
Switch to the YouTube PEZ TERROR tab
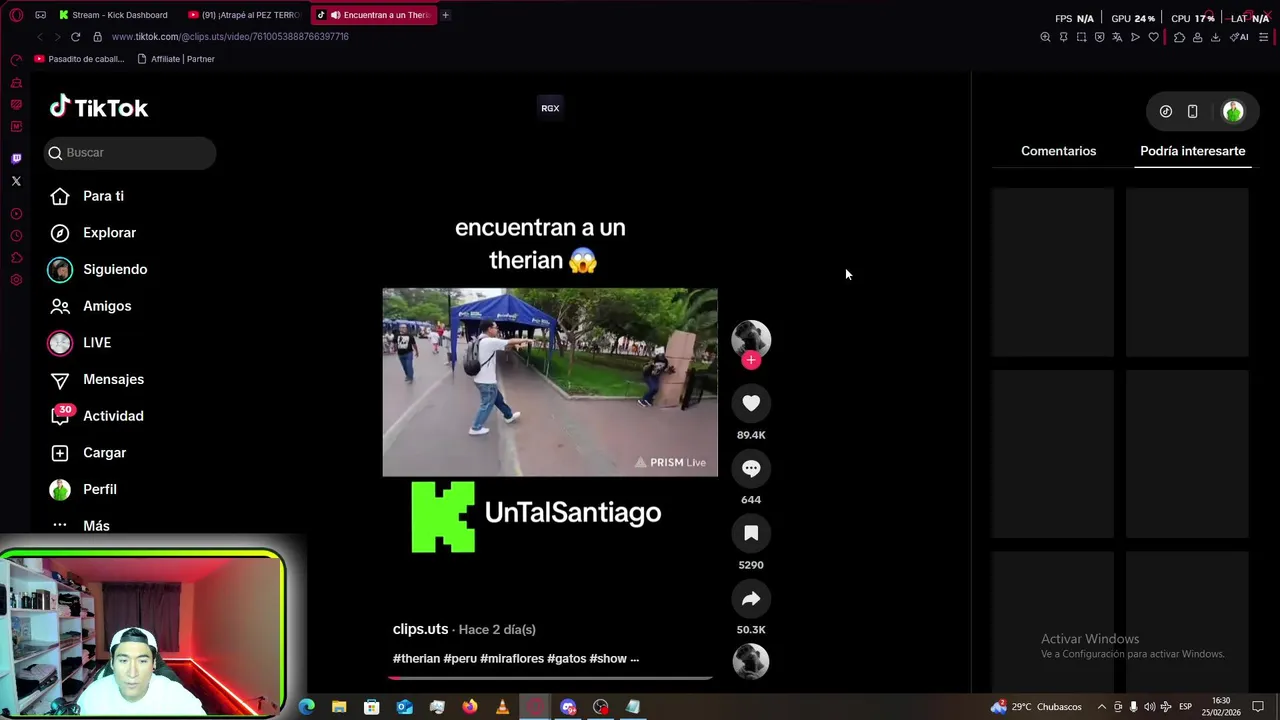coord(245,15)
